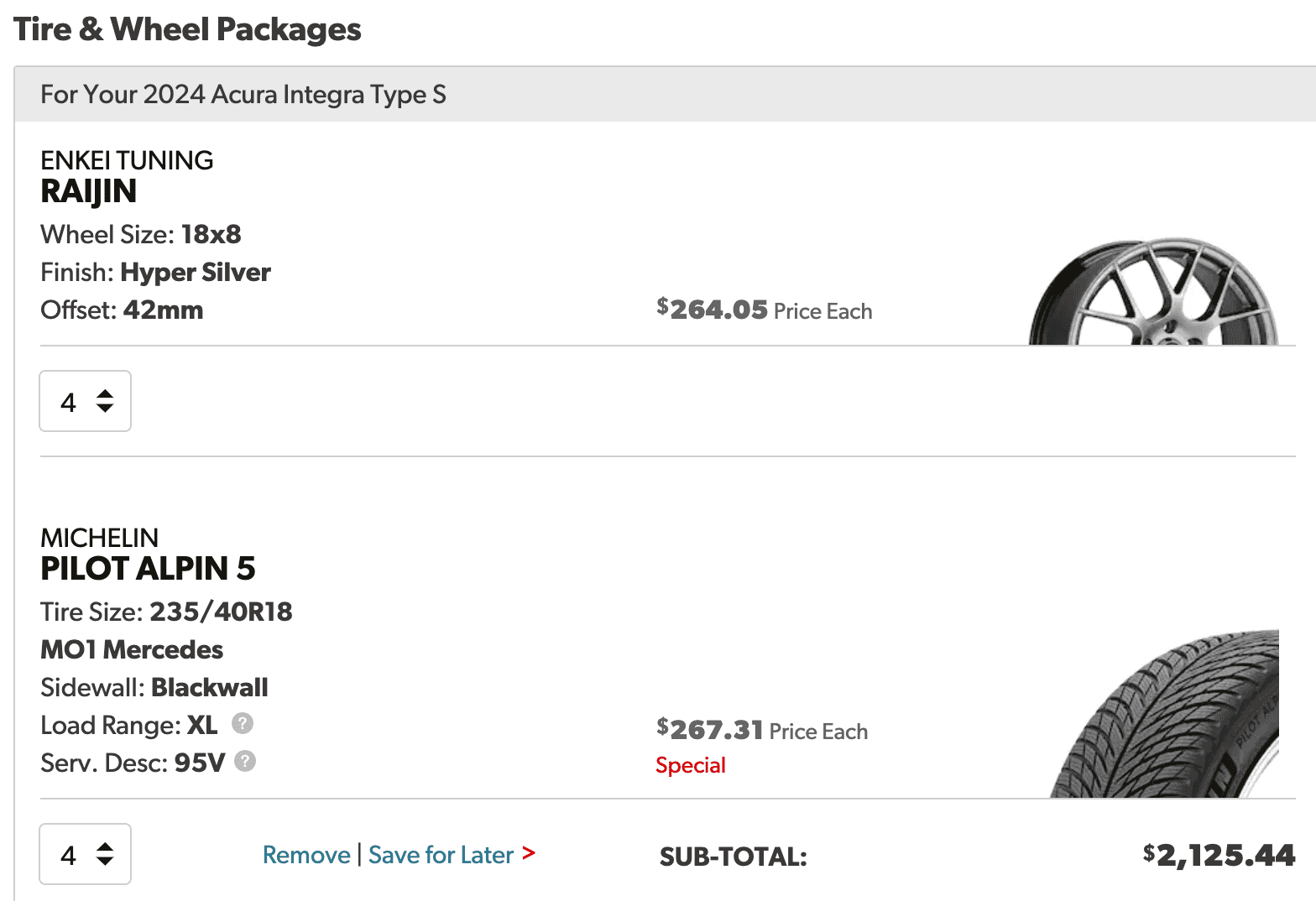1316x901 pixels.
Task: Click the 2024 Acura Integra Type S header
Action: (243, 94)
